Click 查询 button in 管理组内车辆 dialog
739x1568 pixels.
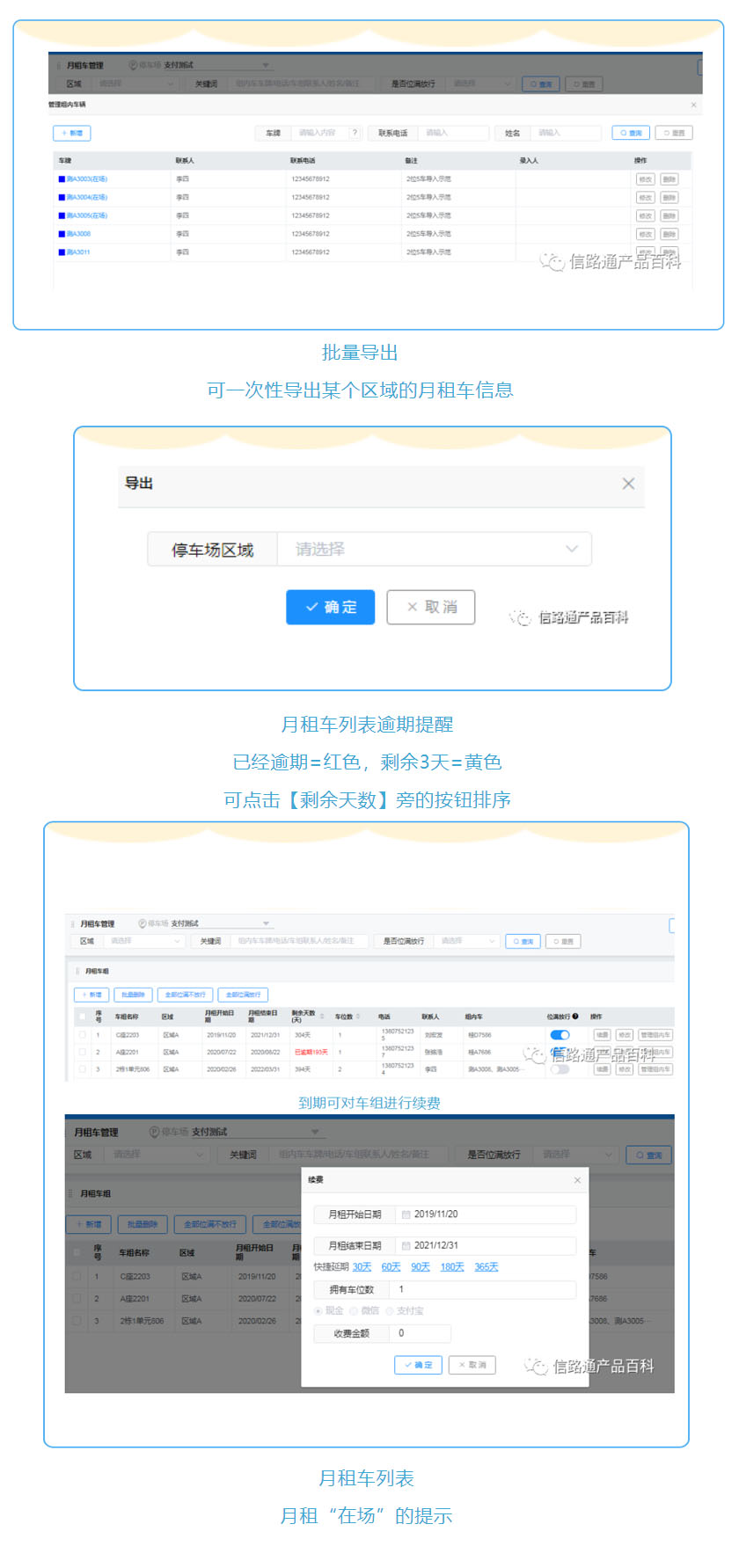point(631,133)
